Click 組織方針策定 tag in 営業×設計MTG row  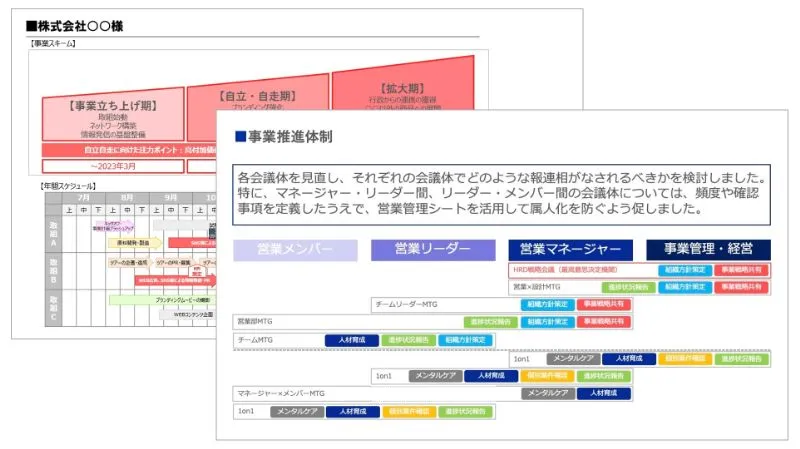click(685, 287)
